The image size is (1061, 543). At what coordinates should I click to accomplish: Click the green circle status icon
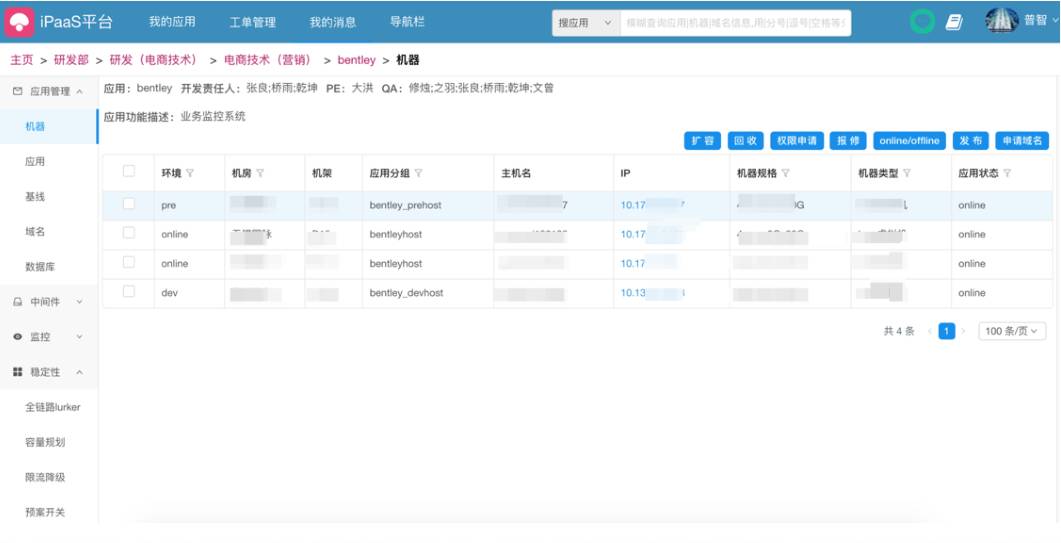(x=922, y=22)
